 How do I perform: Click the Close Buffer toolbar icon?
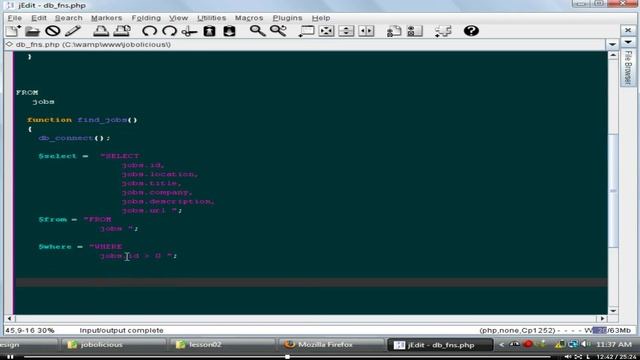click(53, 31)
